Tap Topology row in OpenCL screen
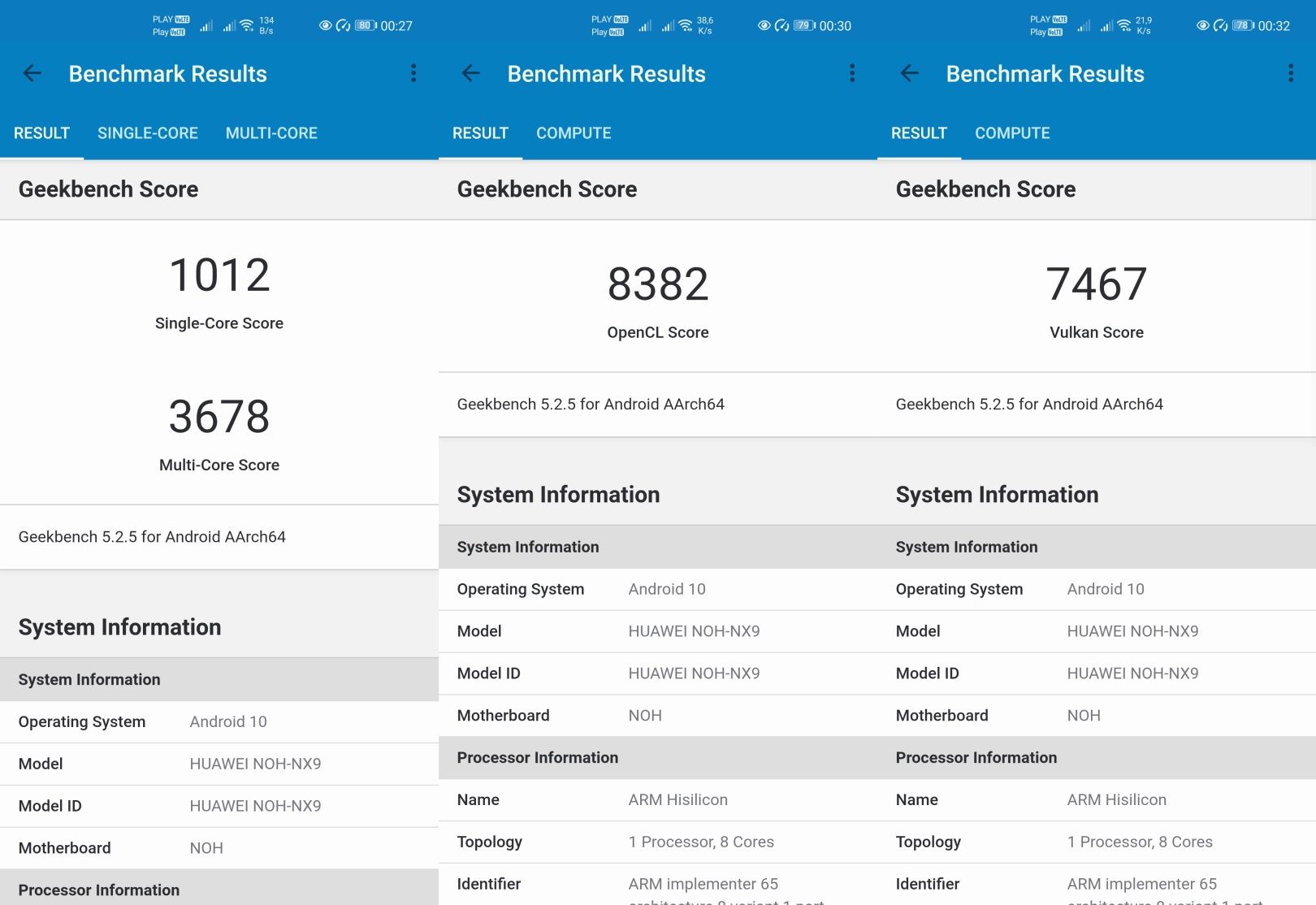1316x905 pixels. [x=658, y=842]
